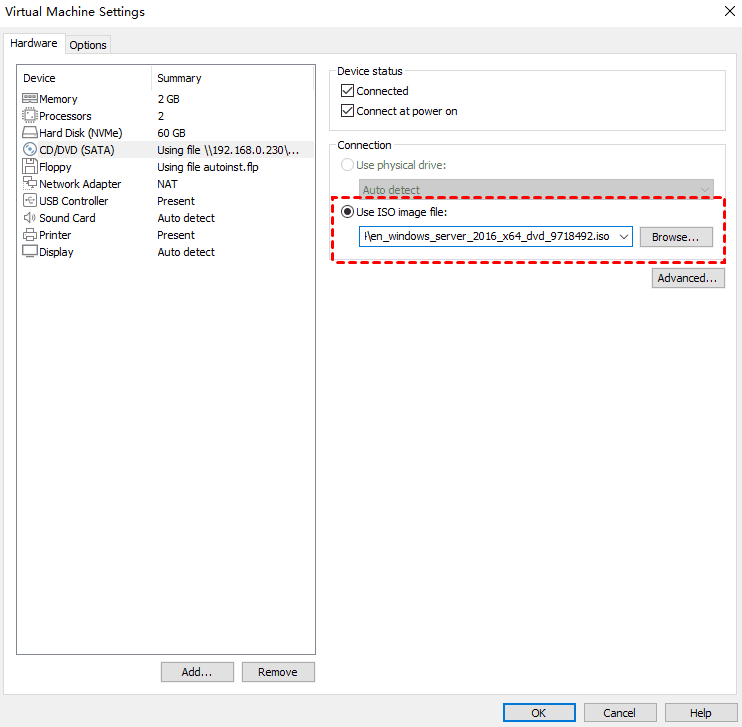Confirm with the OK button
This screenshot has height=727, width=742.
click(x=539, y=712)
